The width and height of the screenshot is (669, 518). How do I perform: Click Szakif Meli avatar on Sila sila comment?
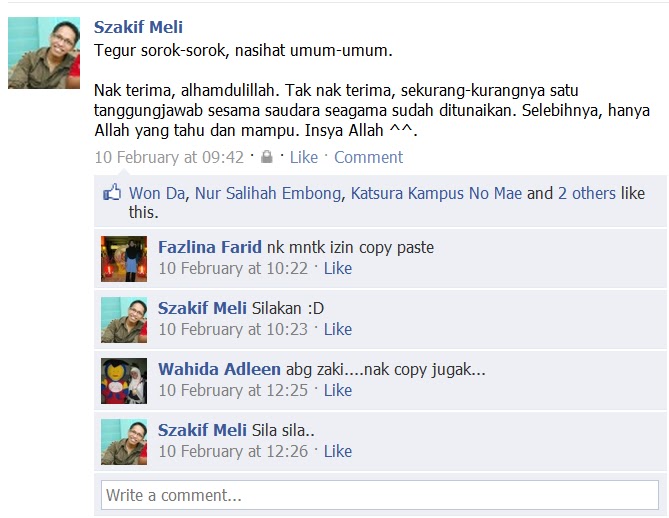(124, 442)
